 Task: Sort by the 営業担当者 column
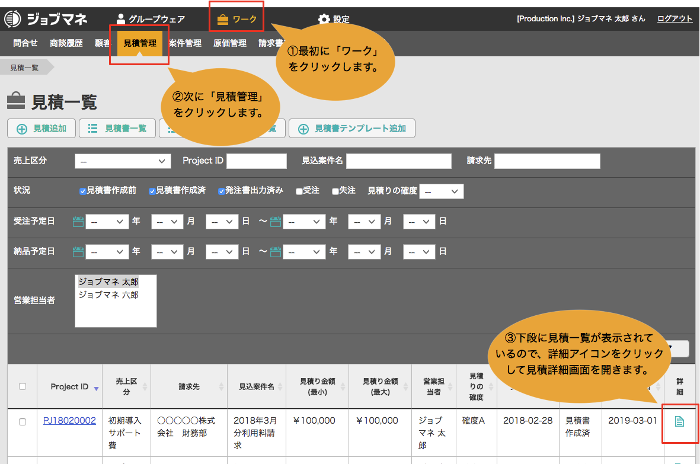point(434,386)
